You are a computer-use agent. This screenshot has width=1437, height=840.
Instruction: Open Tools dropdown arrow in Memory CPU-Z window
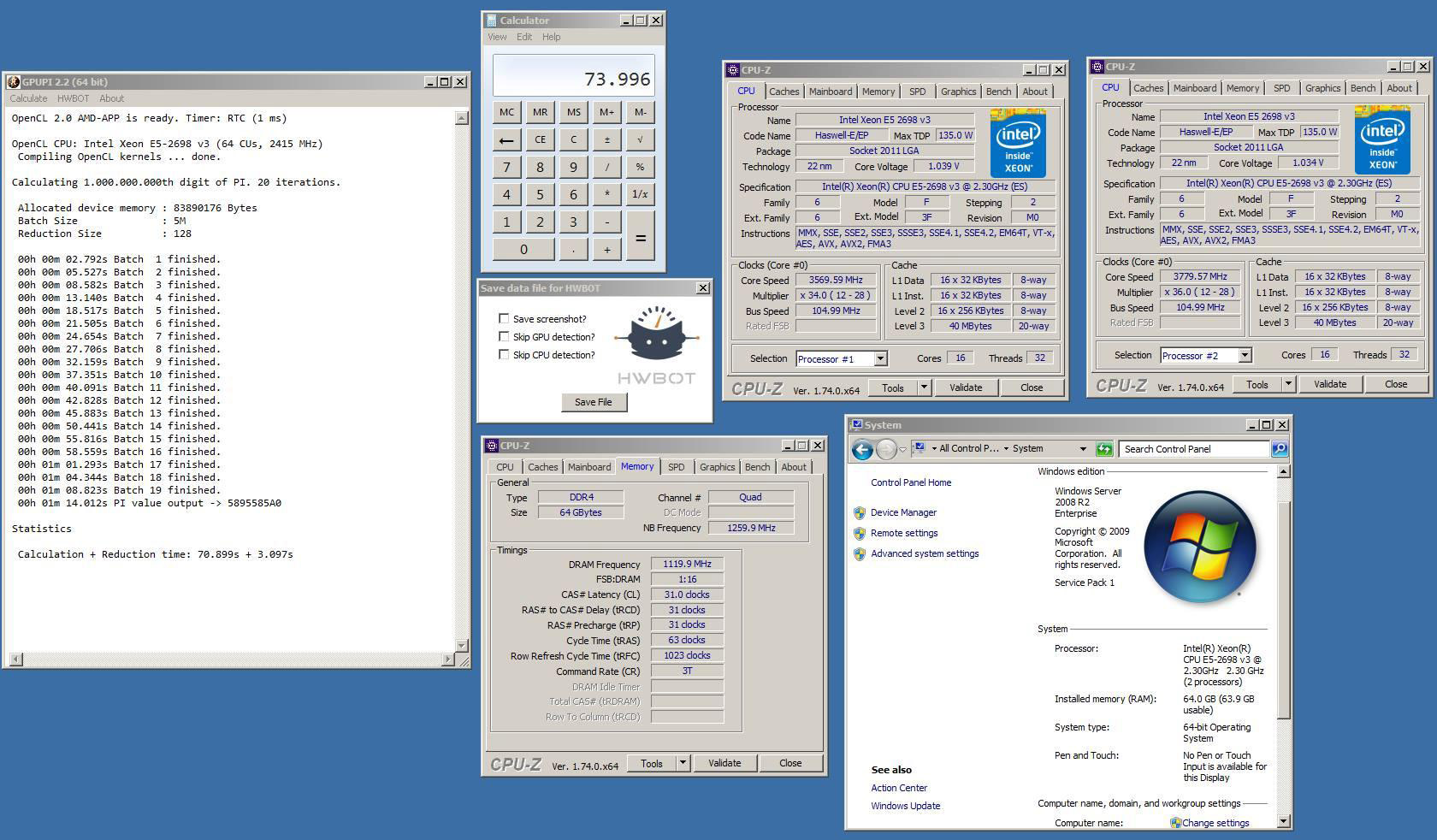(683, 763)
